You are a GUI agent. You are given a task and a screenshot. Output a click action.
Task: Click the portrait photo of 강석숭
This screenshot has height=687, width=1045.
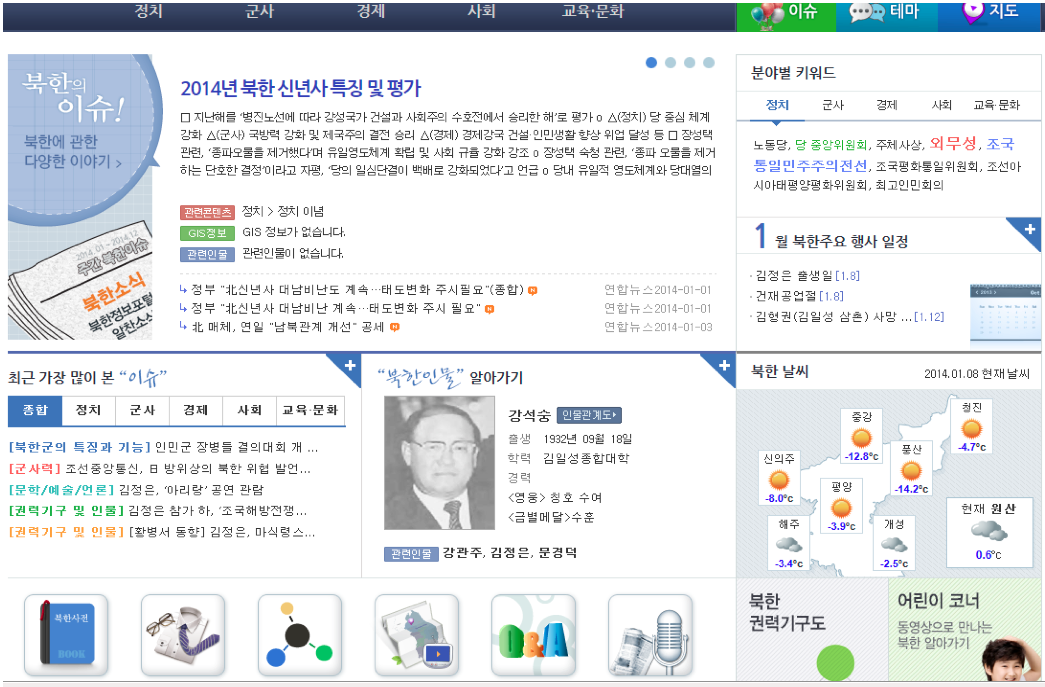click(439, 463)
